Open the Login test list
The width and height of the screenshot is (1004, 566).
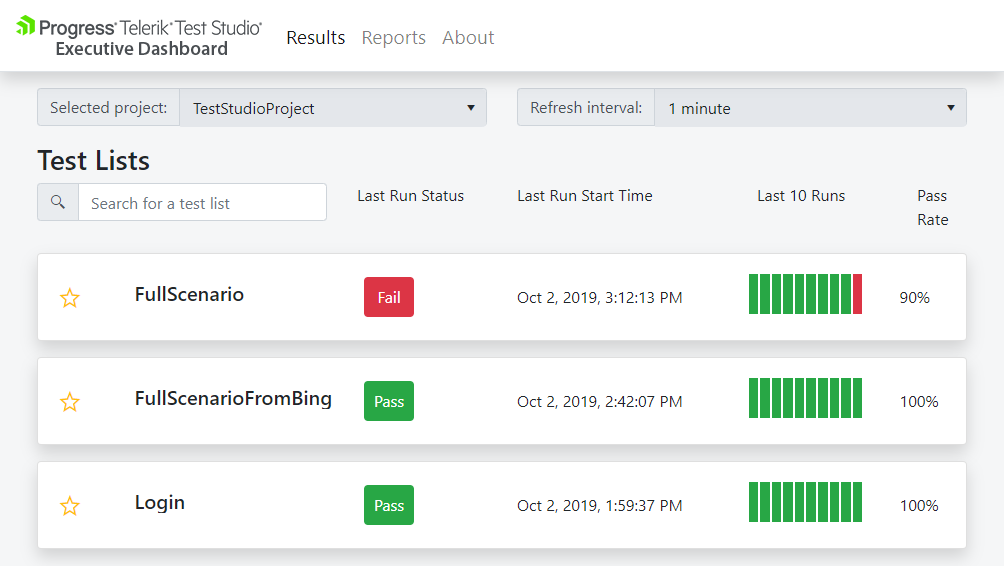159,503
